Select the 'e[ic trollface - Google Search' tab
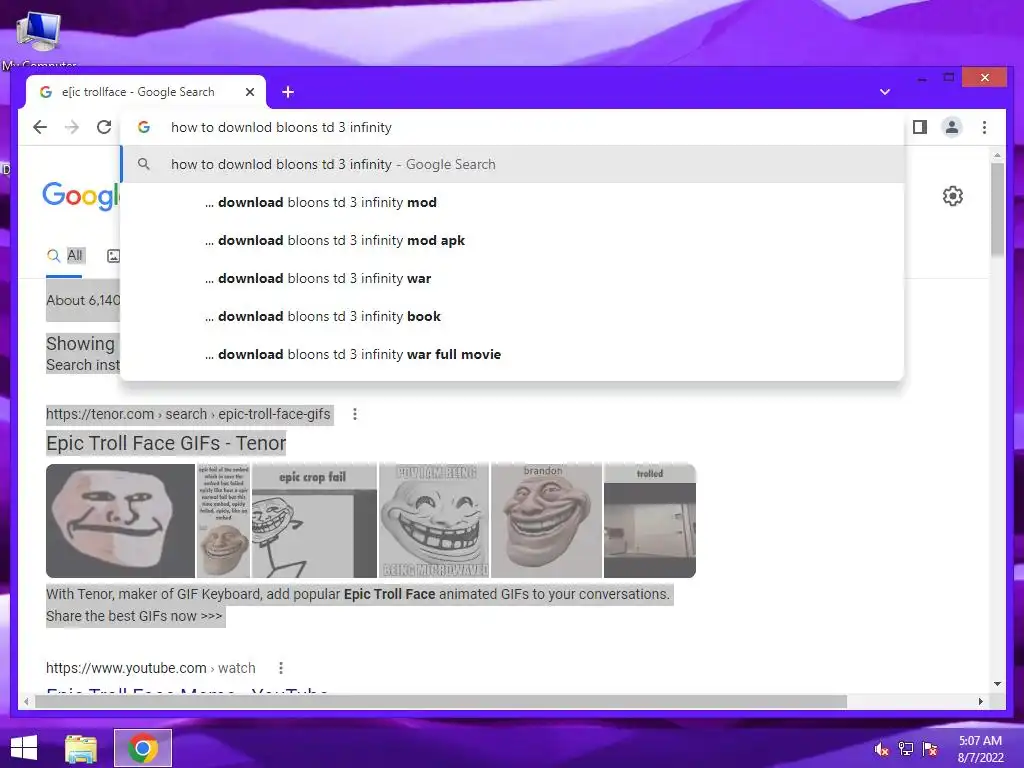This screenshot has height=768, width=1024. [146, 92]
